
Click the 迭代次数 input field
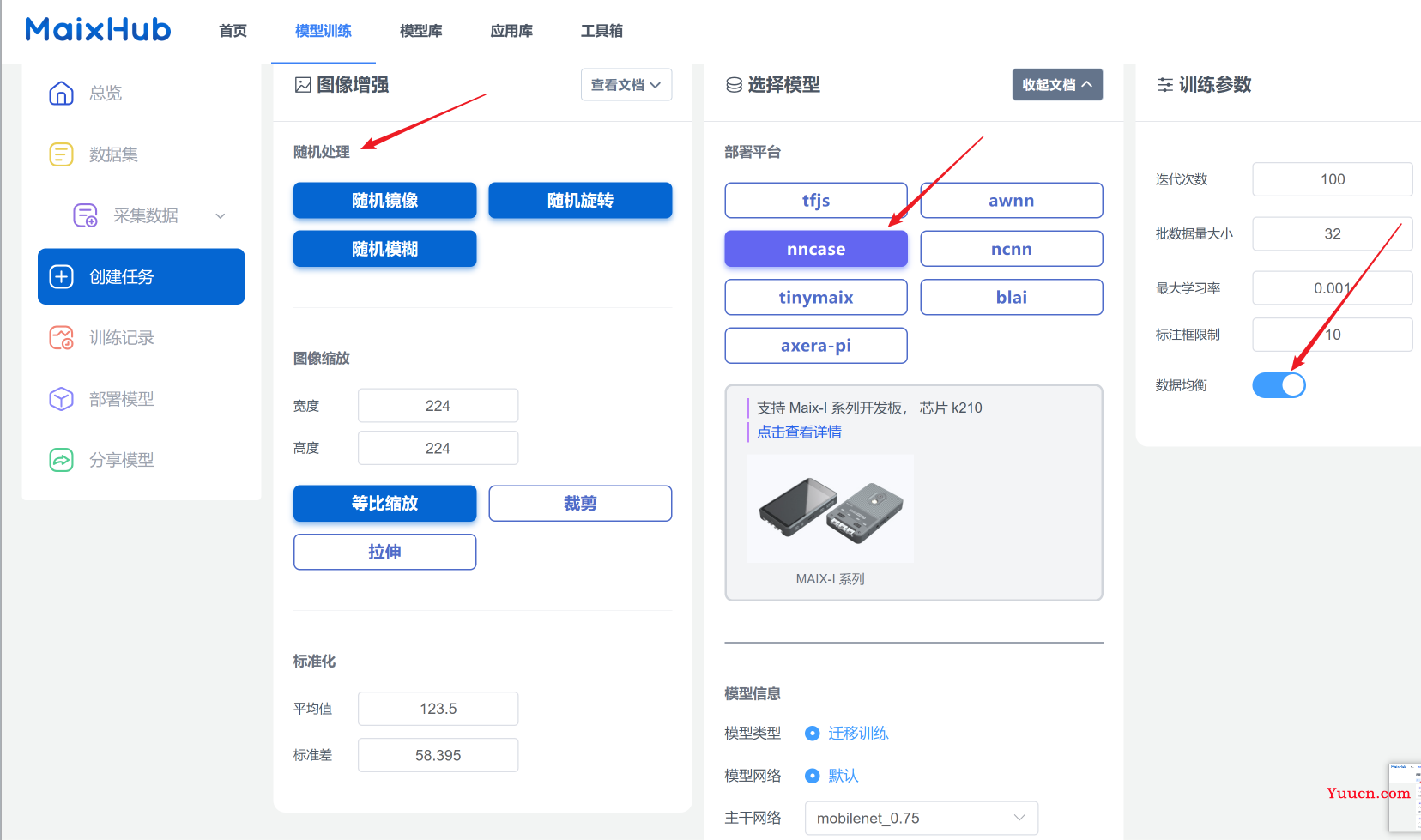pos(1333,179)
